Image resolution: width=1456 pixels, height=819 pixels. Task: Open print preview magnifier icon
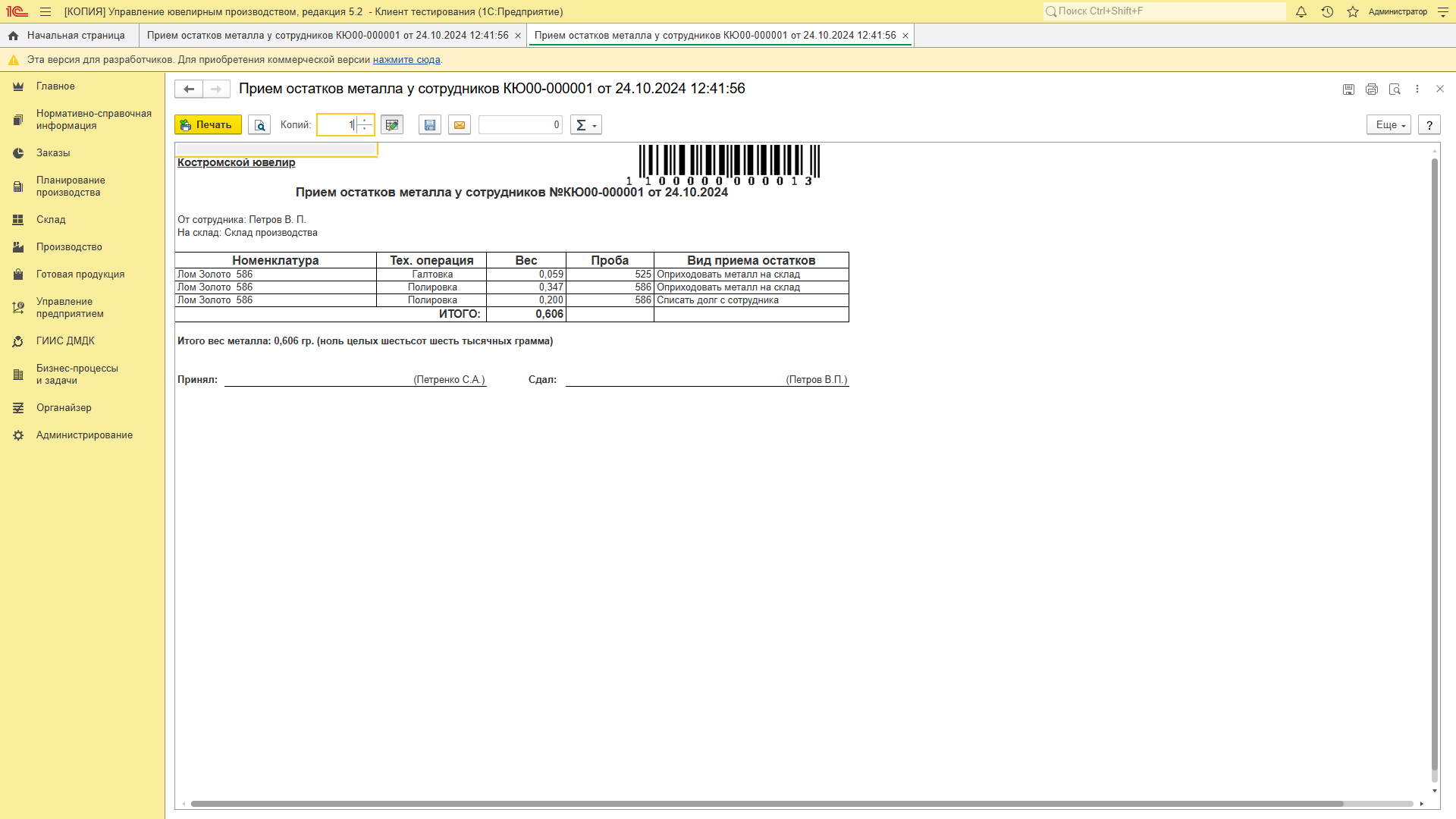[259, 125]
